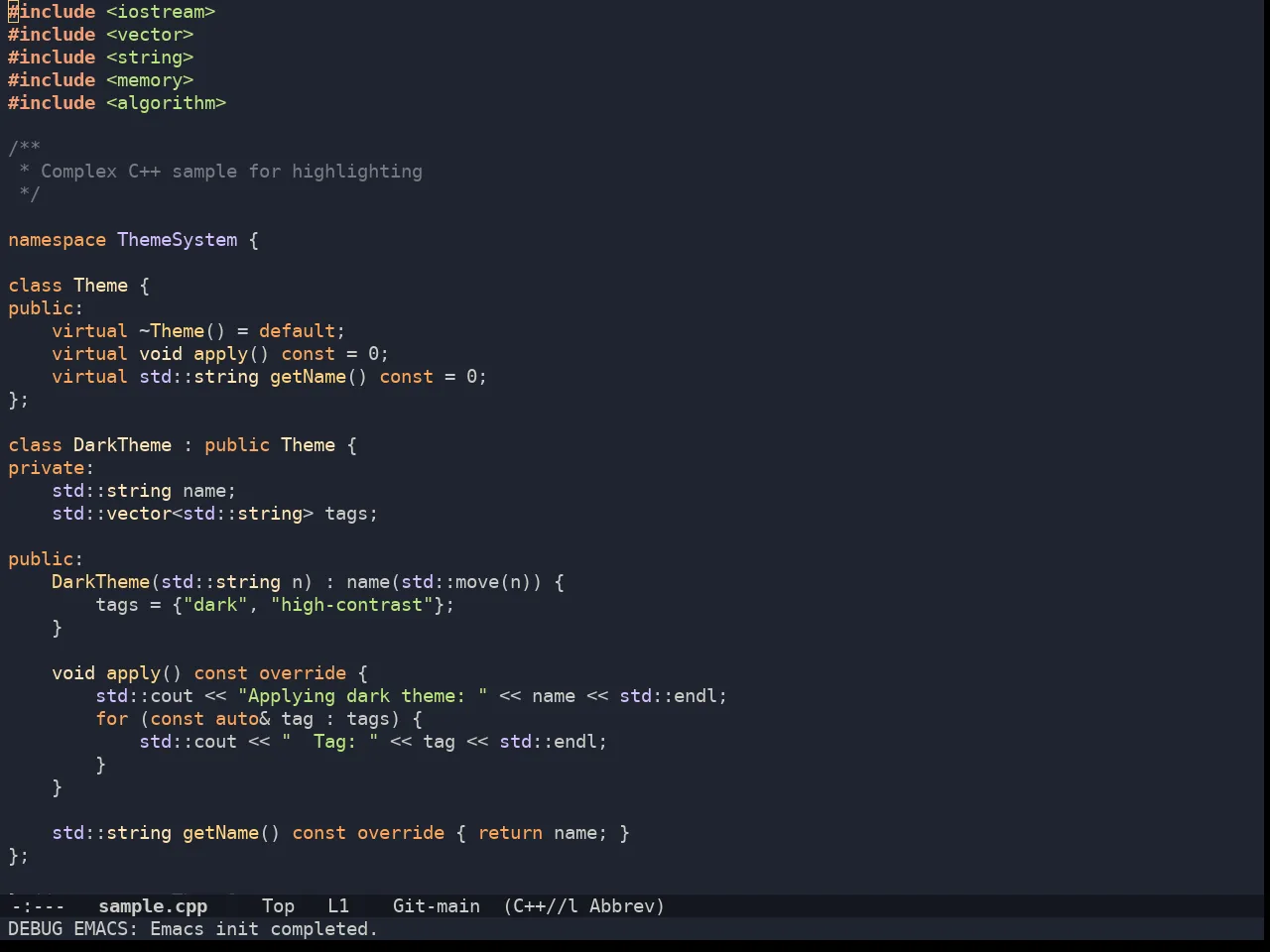
Task: Click the L1 line number indicator
Action: tap(338, 906)
